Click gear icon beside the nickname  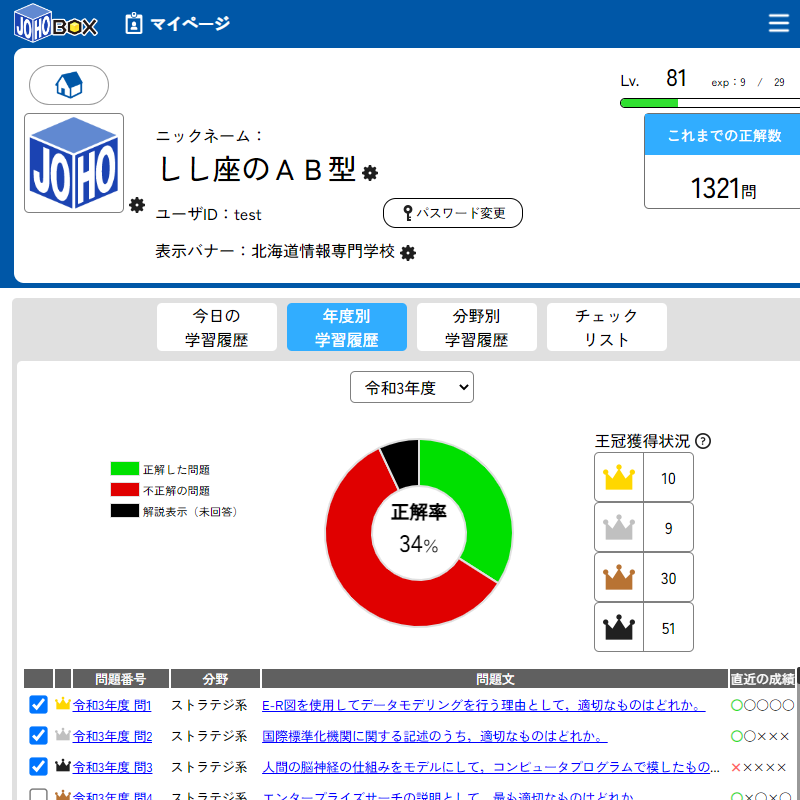click(370, 173)
